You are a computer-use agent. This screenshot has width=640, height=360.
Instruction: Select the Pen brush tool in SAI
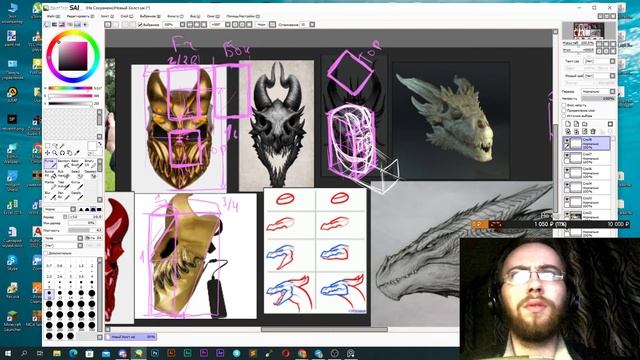[51, 163]
